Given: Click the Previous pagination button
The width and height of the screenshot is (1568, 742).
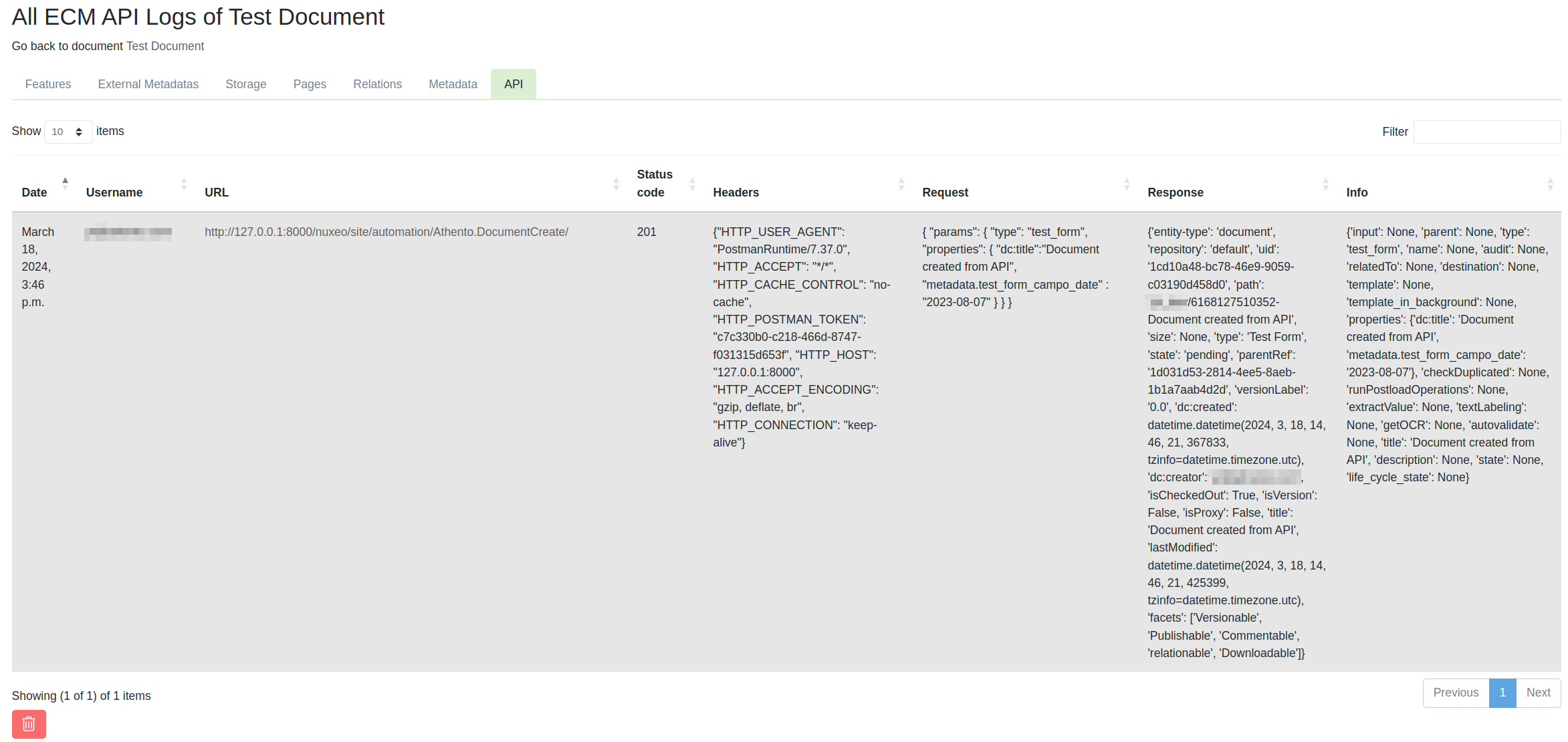Looking at the screenshot, I should point(1455,693).
